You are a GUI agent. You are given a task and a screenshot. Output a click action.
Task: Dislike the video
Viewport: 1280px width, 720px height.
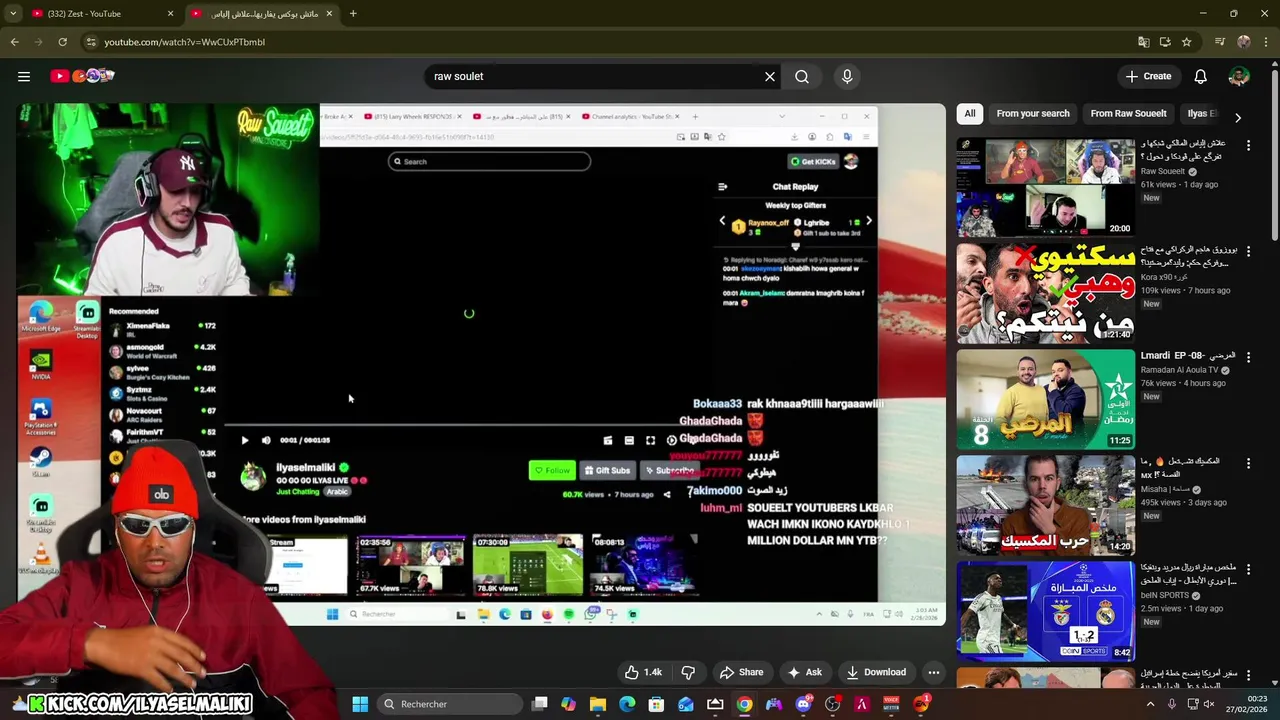(688, 672)
